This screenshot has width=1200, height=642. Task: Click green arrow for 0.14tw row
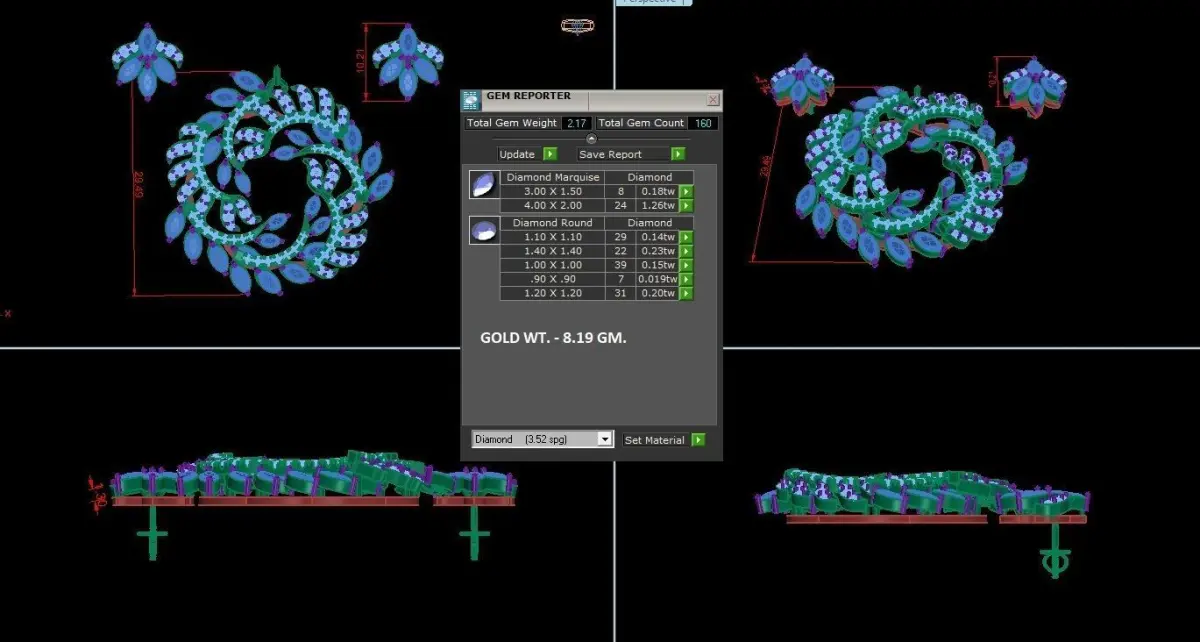[686, 237]
